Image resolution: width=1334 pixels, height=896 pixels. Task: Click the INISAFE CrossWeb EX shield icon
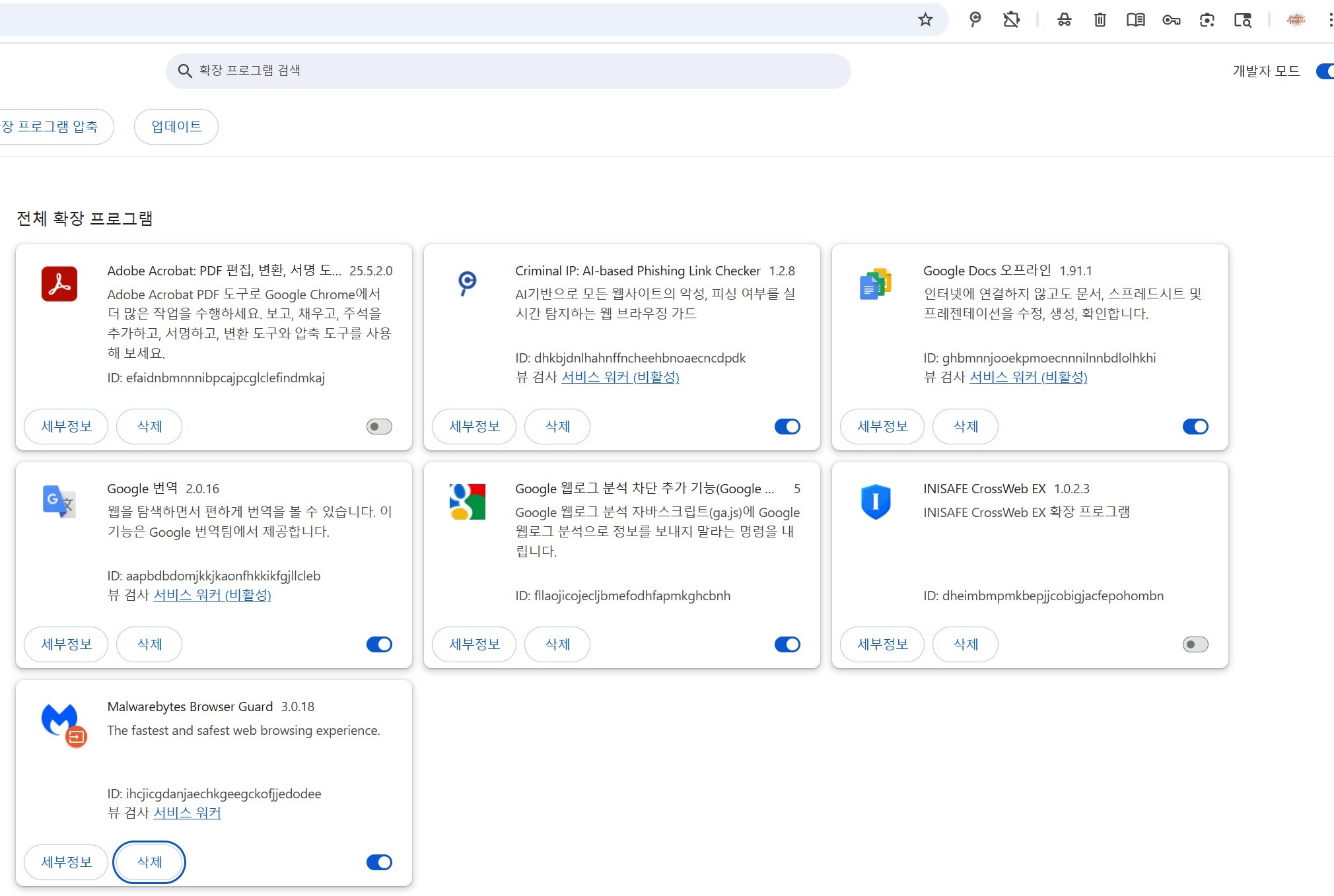[876, 502]
